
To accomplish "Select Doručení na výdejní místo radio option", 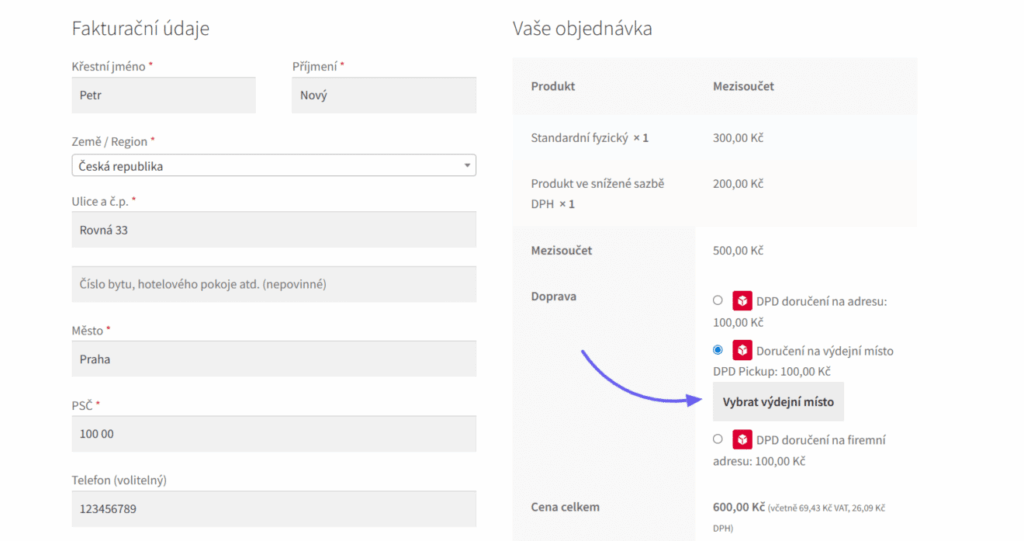I will 718,350.
